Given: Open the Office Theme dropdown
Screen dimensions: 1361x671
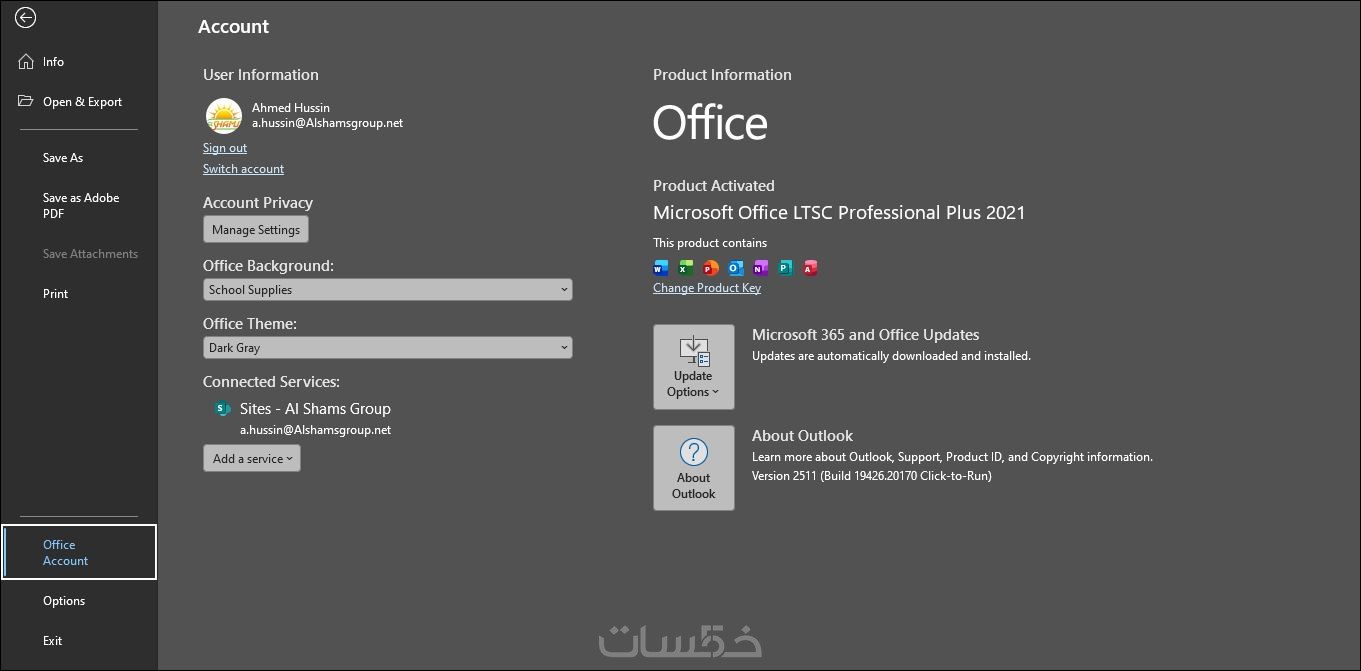Looking at the screenshot, I should click(387, 348).
